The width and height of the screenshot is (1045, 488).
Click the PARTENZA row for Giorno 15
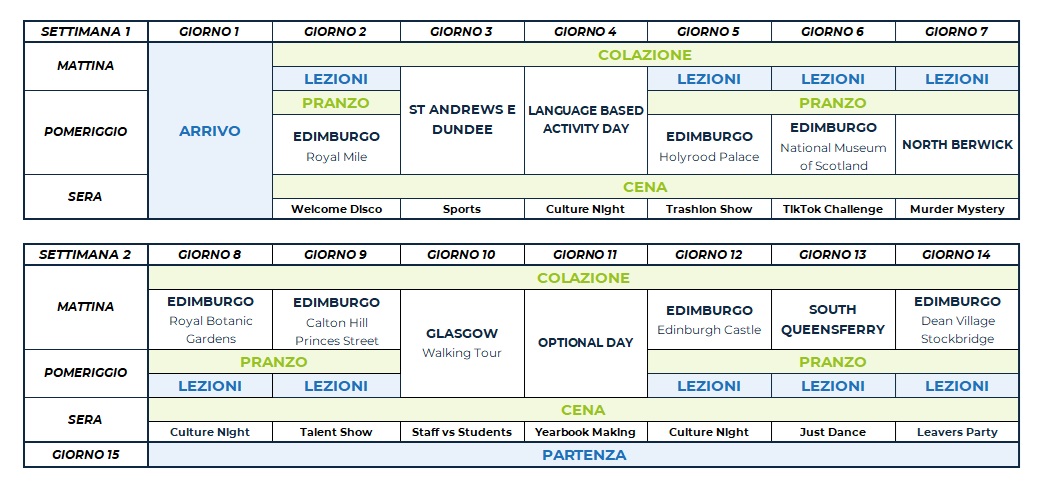[x=584, y=455]
